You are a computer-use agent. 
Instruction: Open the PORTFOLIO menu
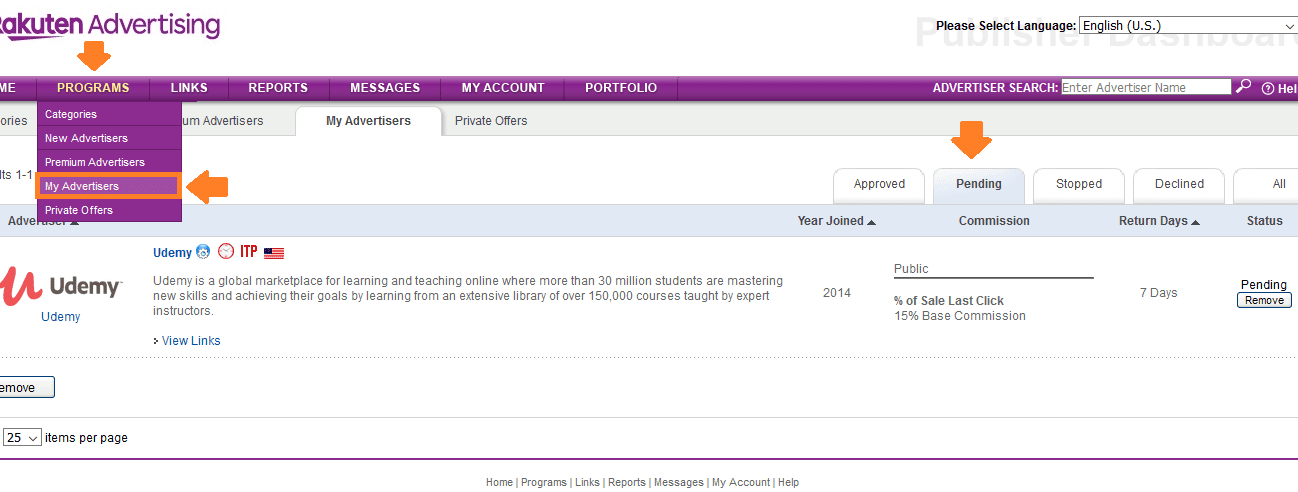[621, 88]
